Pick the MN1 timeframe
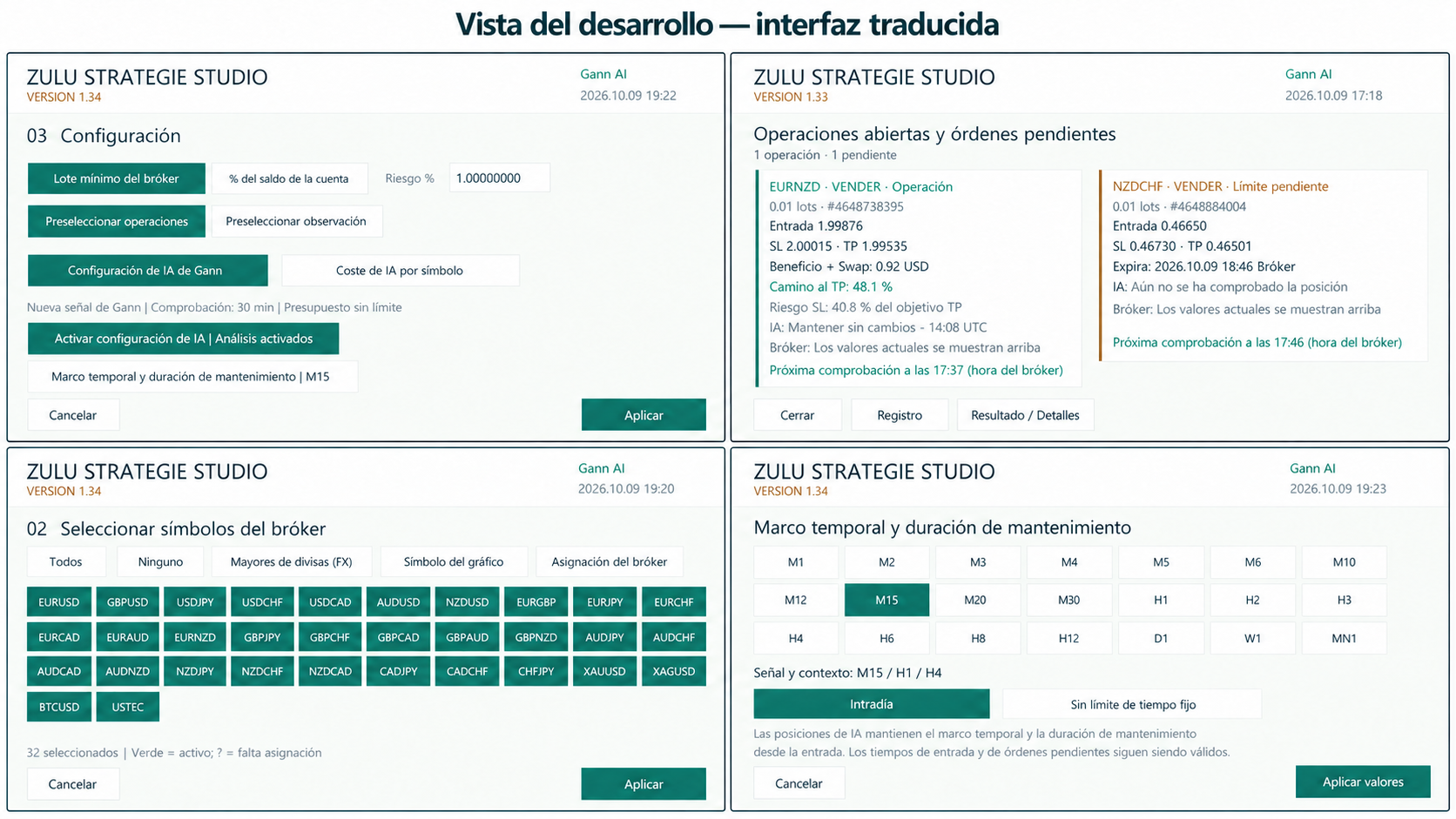This screenshot has width=1456, height=819. pyautogui.click(x=1345, y=639)
